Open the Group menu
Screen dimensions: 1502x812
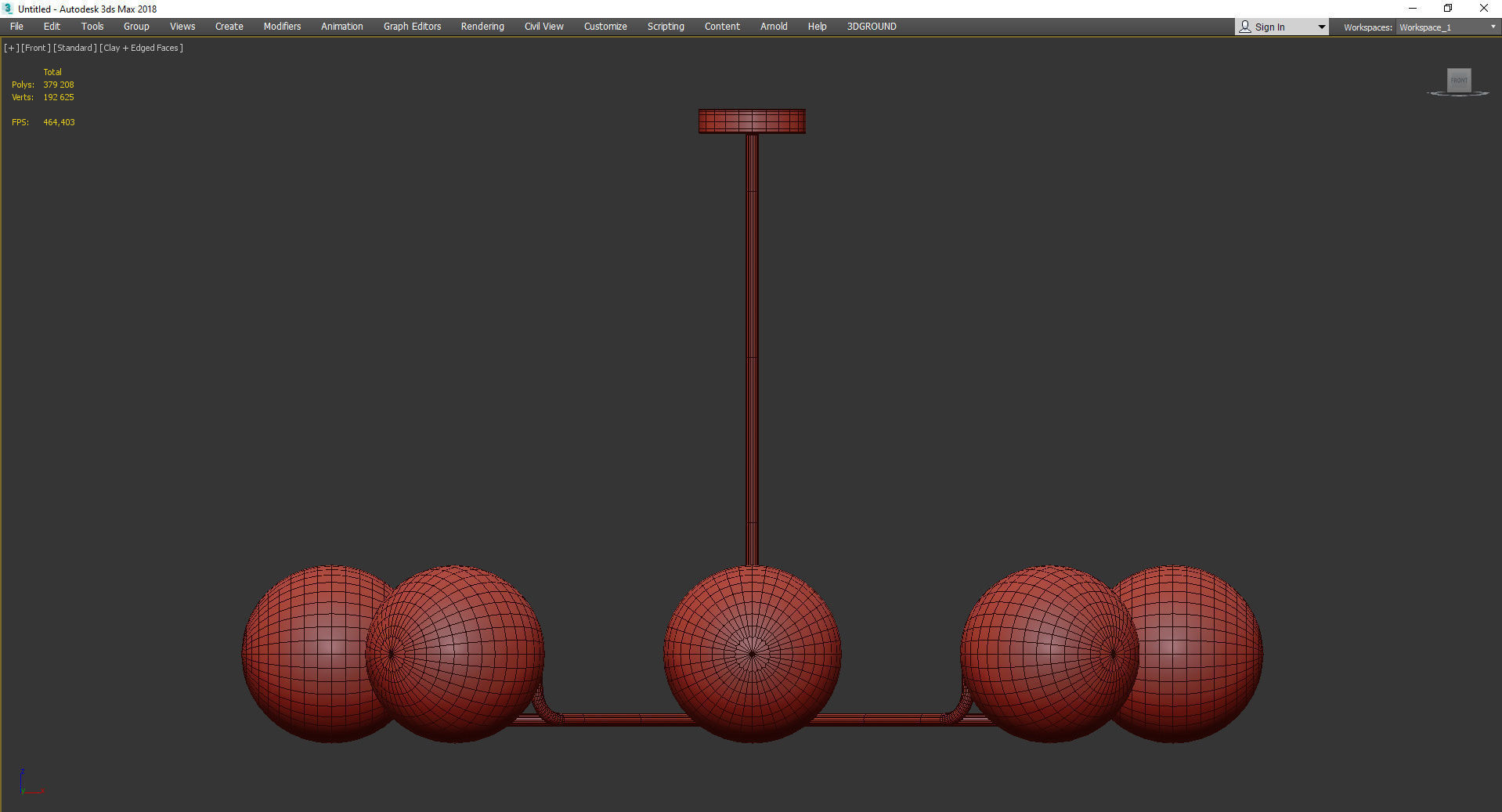click(136, 27)
